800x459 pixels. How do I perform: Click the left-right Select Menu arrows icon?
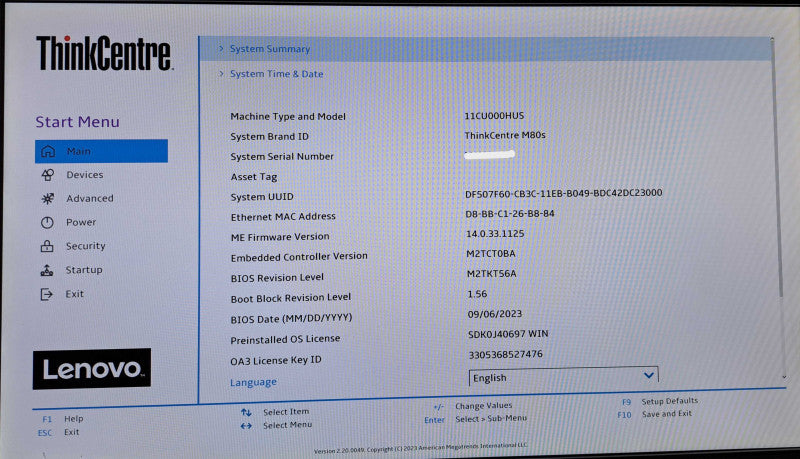tap(246, 425)
